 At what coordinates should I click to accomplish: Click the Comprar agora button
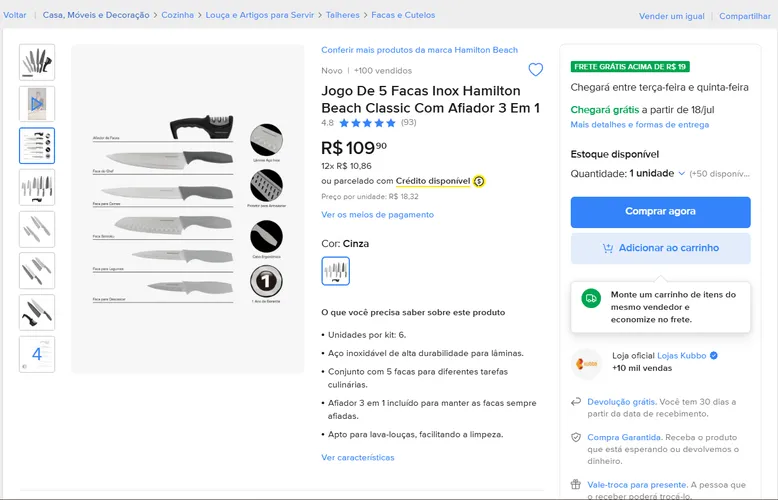(x=660, y=212)
